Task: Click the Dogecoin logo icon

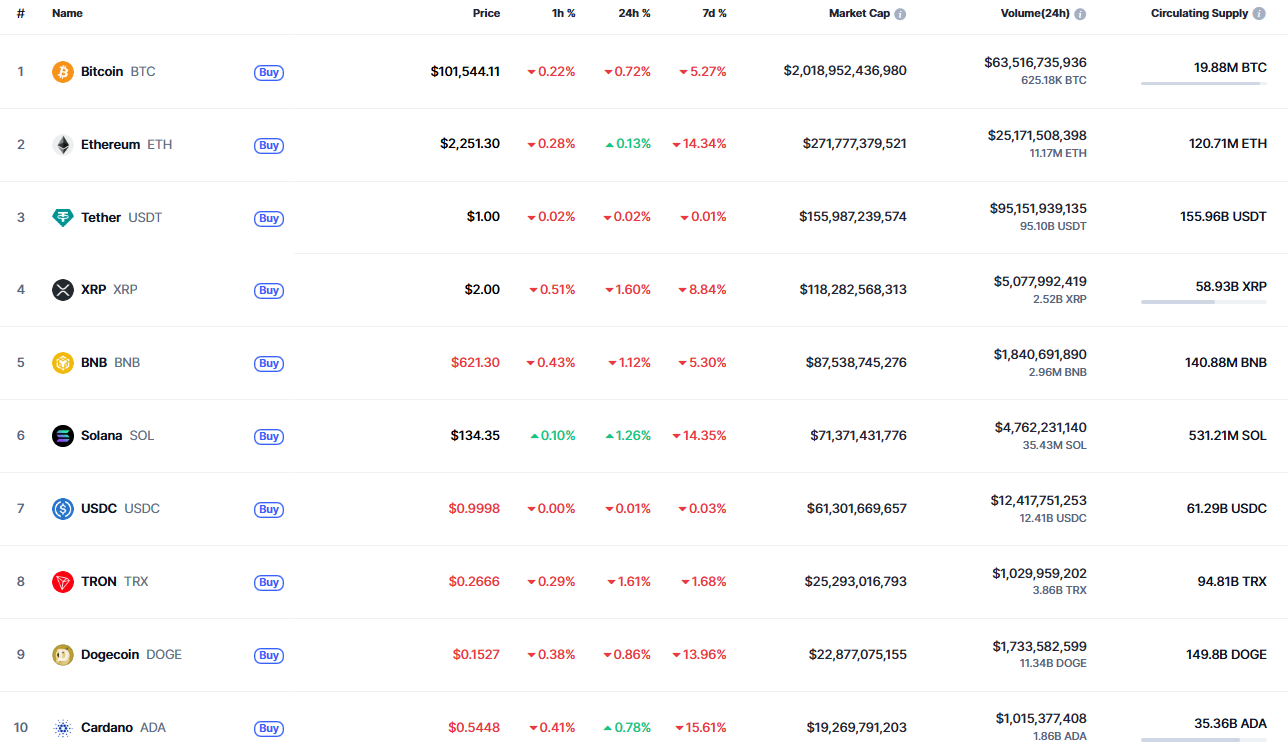Action: coord(63,655)
